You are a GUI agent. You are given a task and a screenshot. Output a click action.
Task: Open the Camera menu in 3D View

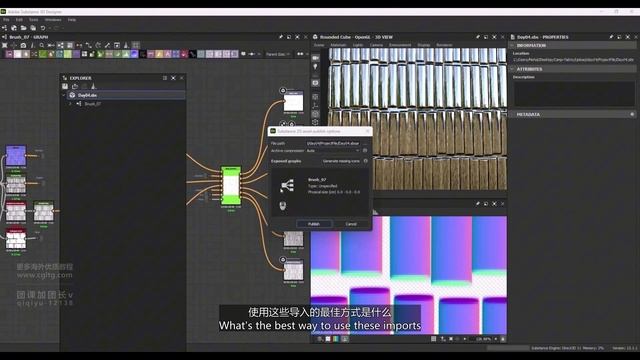pyautogui.click(x=376, y=45)
